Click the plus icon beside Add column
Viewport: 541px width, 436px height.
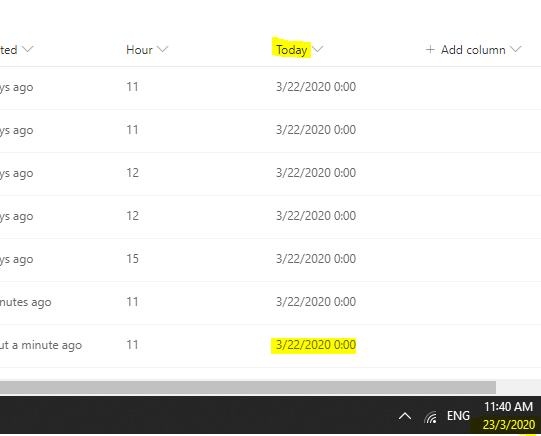click(430, 49)
